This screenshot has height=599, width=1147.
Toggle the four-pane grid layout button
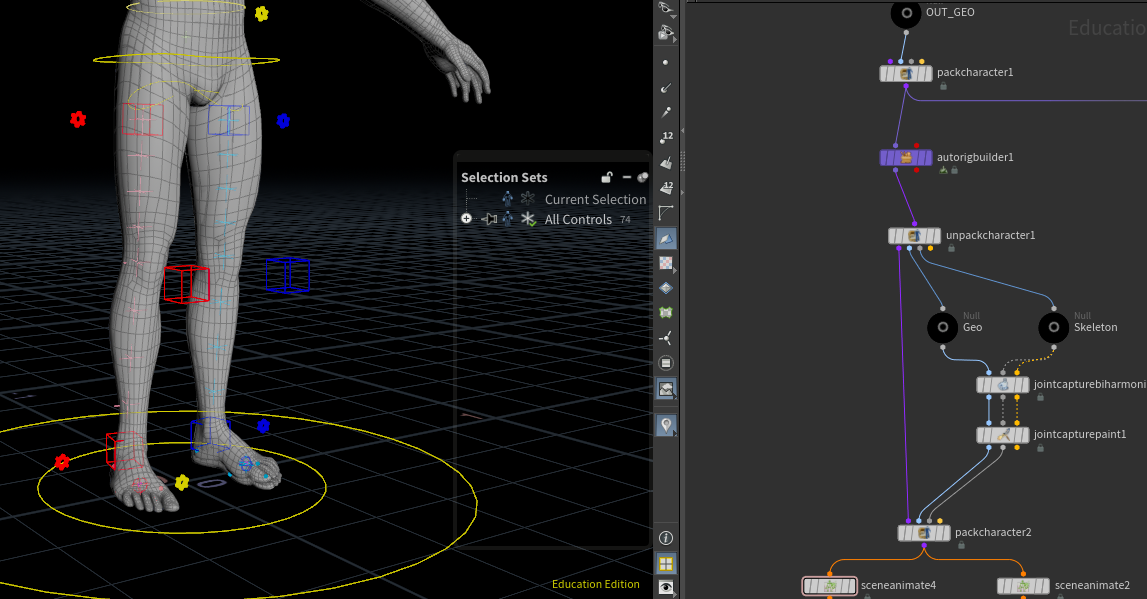pos(666,563)
